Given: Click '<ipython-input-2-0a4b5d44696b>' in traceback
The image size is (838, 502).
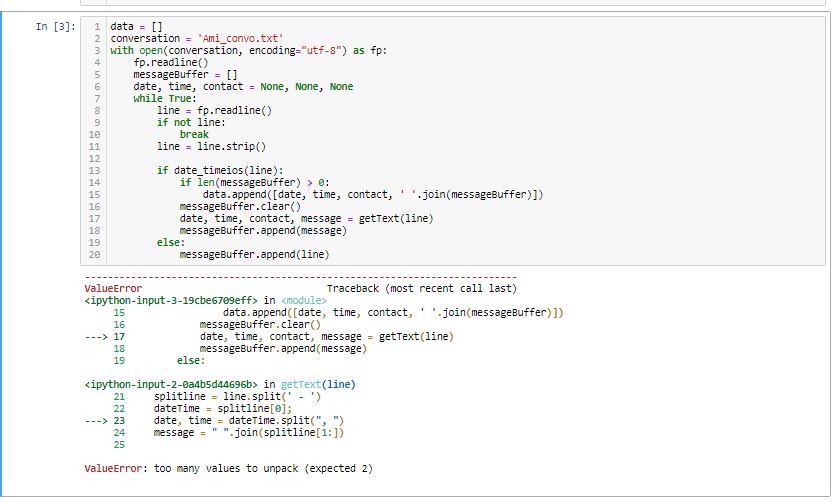Looking at the screenshot, I should click(171, 384).
